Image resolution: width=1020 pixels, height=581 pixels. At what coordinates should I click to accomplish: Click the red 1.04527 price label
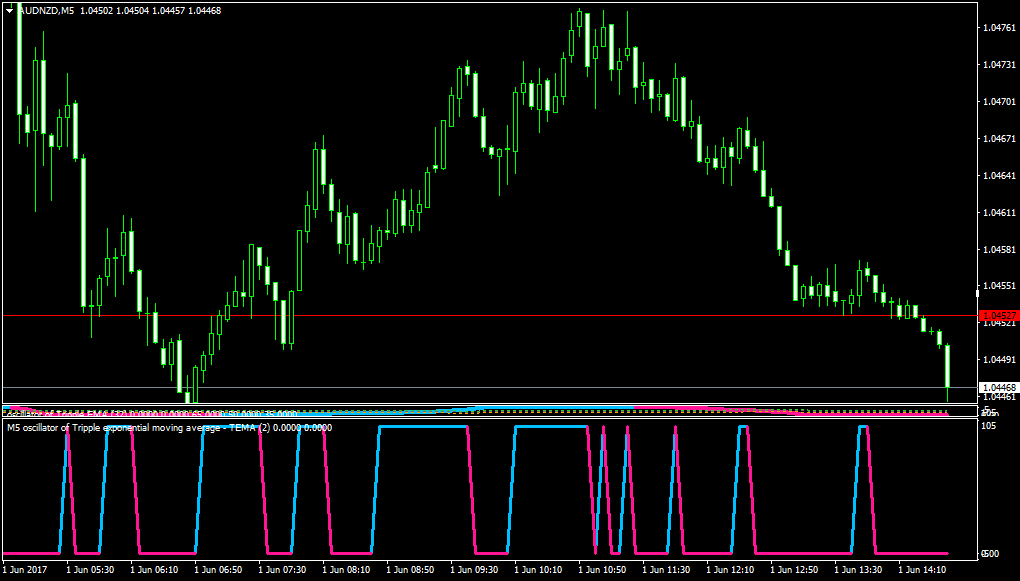998,316
